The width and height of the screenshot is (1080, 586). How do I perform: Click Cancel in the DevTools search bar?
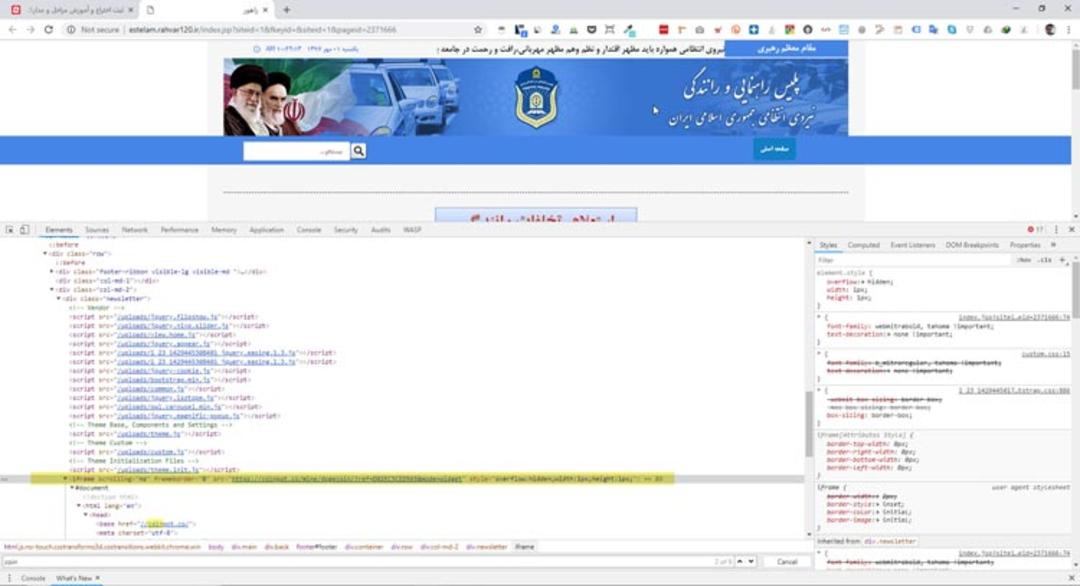pyautogui.click(x=787, y=562)
